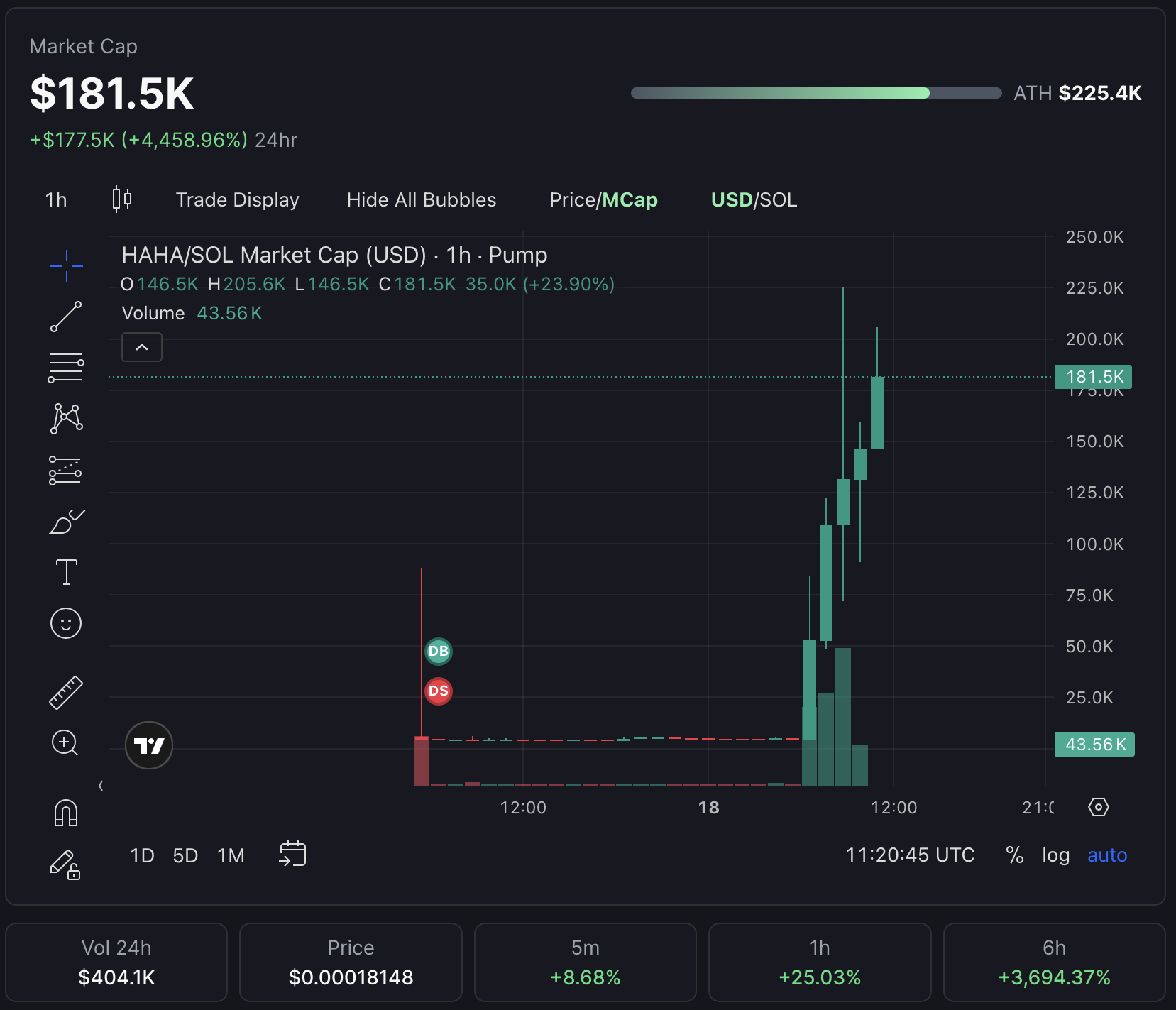Open the candlestick chart type selector
Screen dimensions: 1176x1010
click(122, 199)
